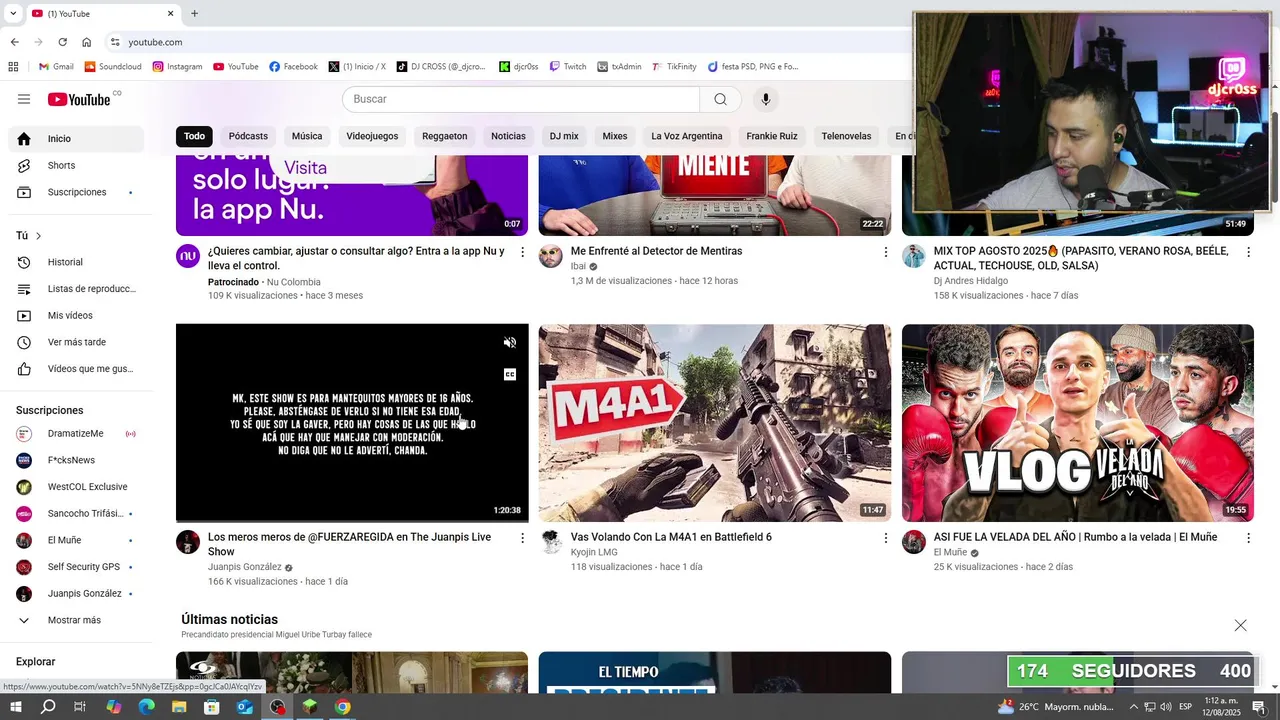The width and height of the screenshot is (1280, 720).
Task: Select the Frankie Ruiz chip
Action: point(772,136)
